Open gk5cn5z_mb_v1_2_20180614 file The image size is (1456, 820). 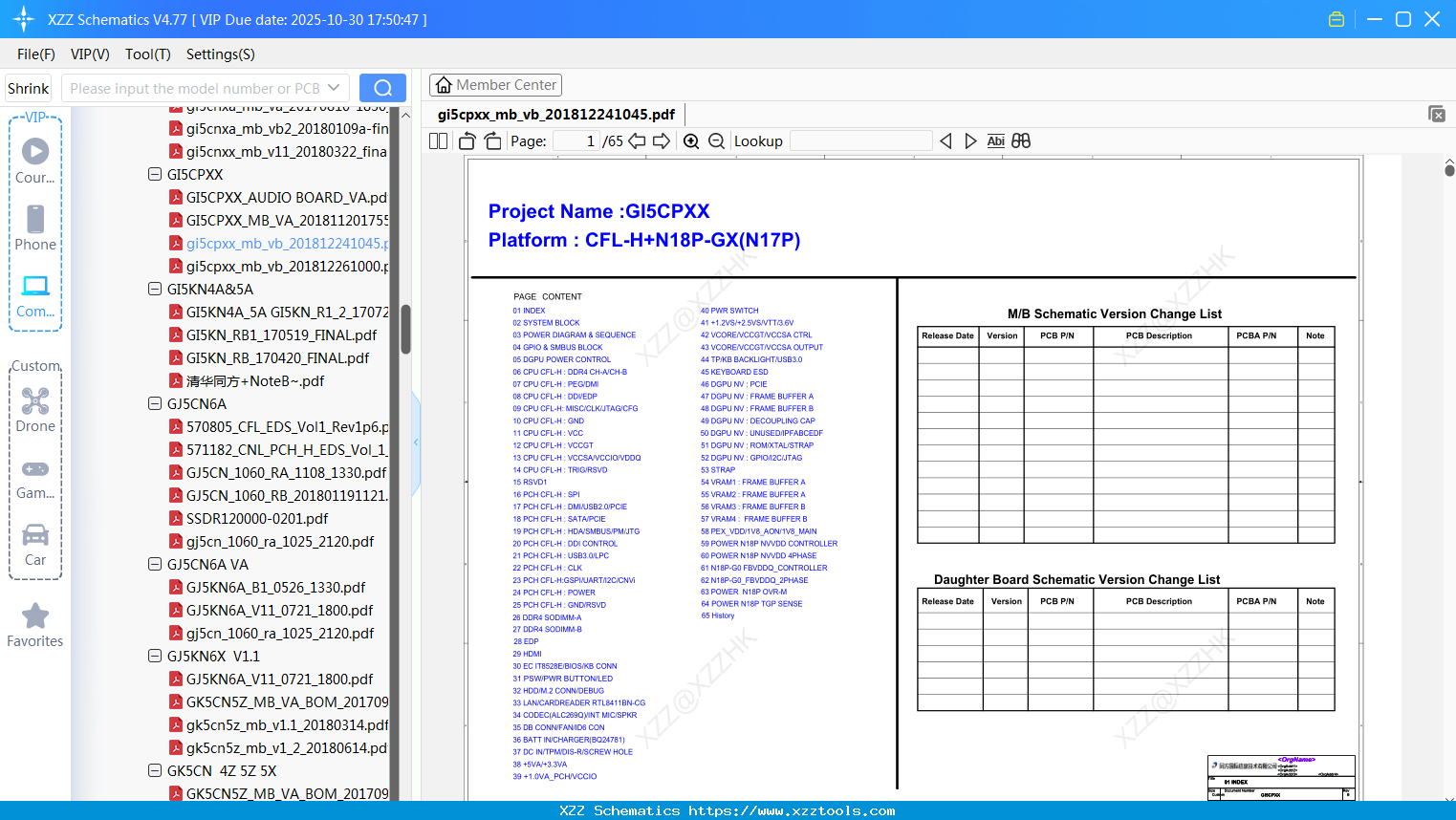[x=287, y=748]
